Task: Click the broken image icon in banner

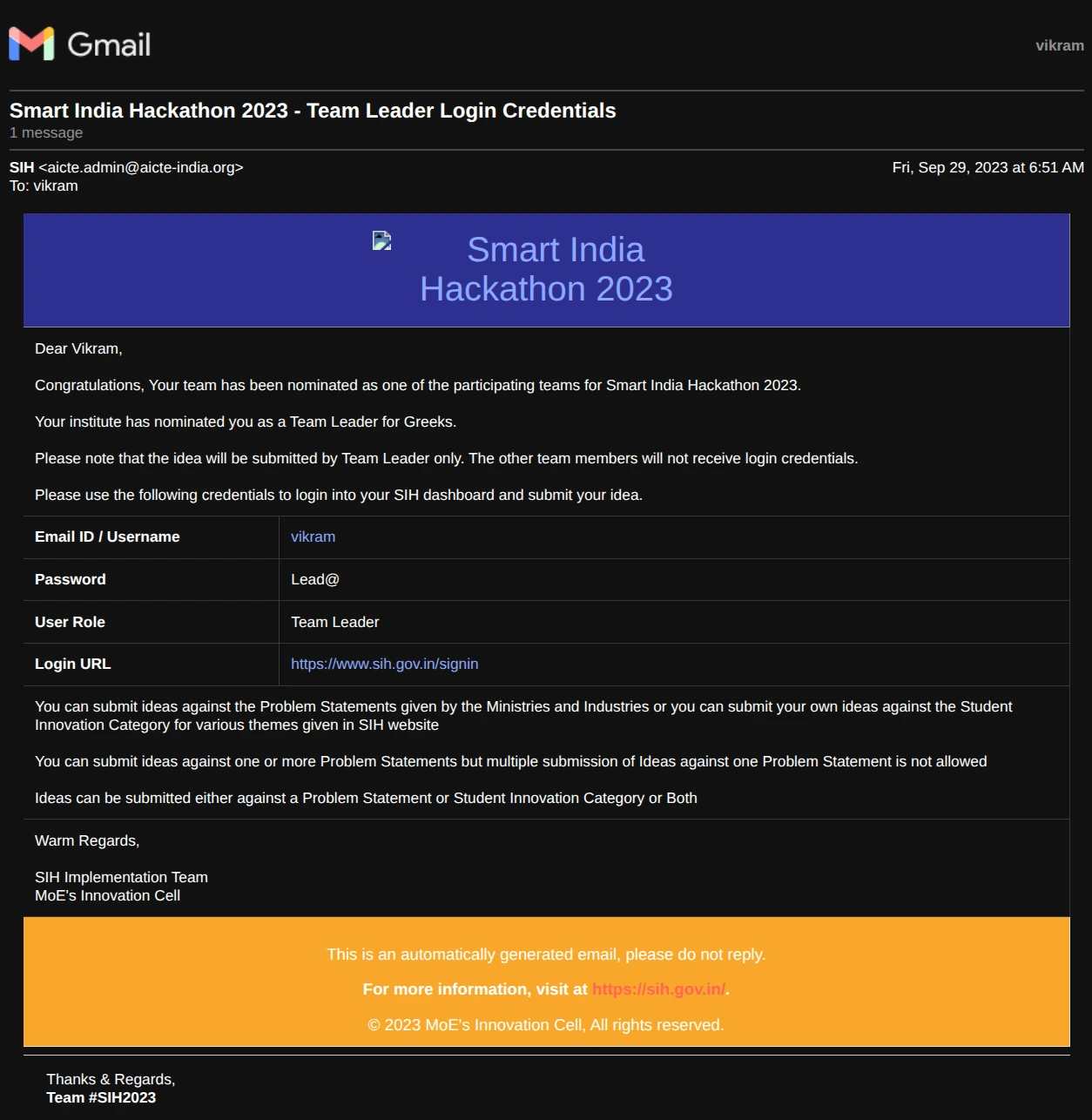Action: pos(381,241)
